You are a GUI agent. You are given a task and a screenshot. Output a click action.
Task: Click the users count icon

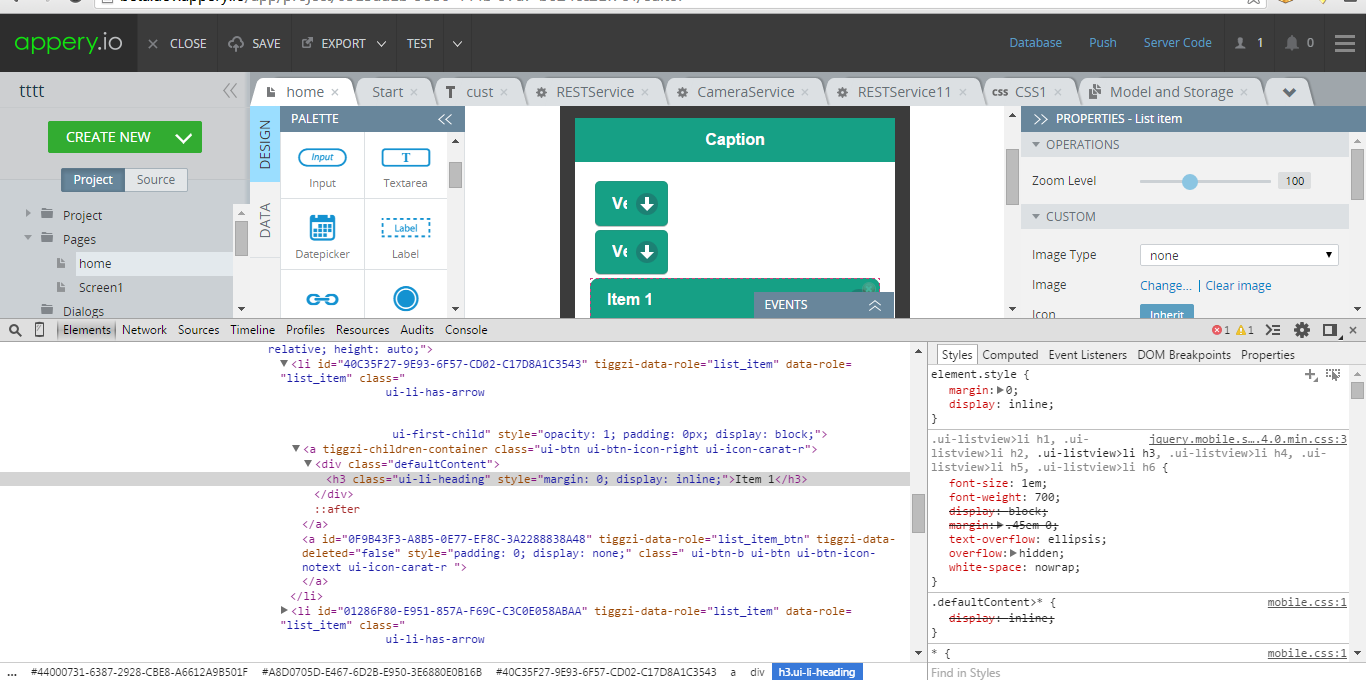click(x=1241, y=43)
